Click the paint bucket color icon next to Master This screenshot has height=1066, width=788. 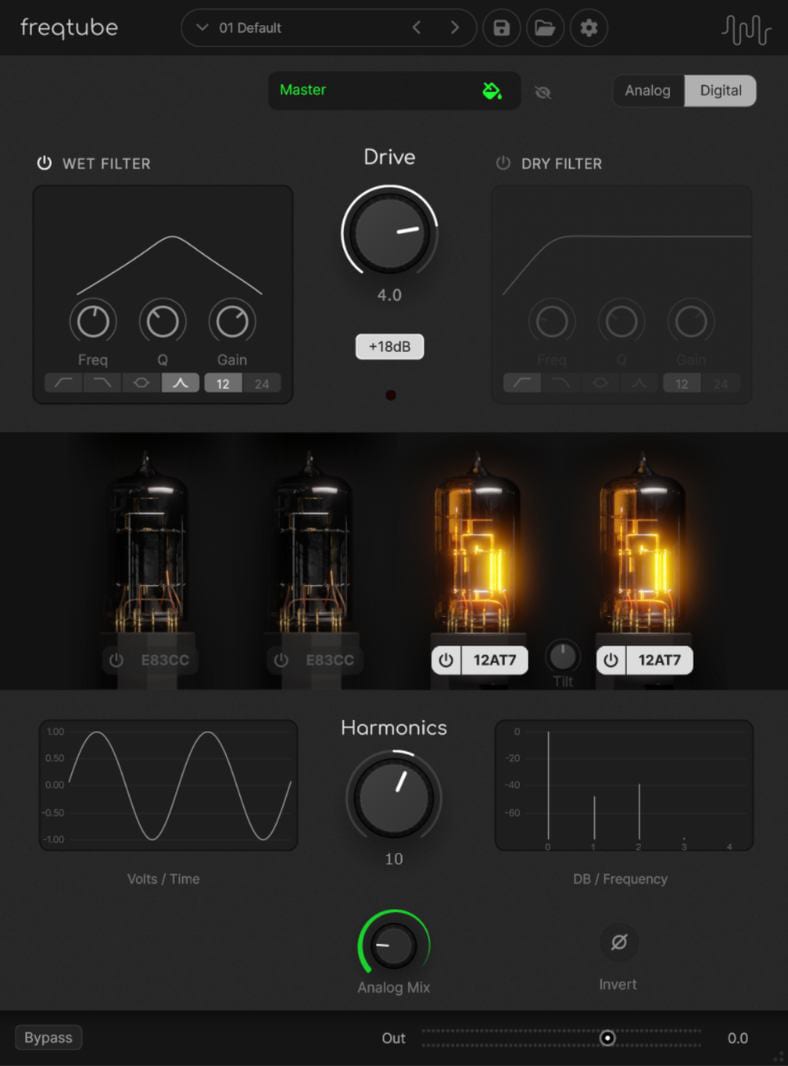point(491,91)
